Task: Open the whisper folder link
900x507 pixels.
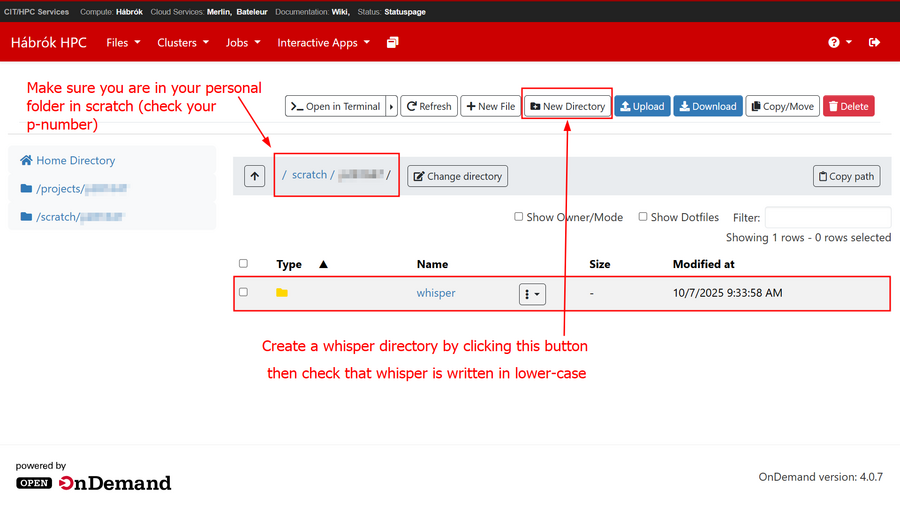Action: pos(435,293)
